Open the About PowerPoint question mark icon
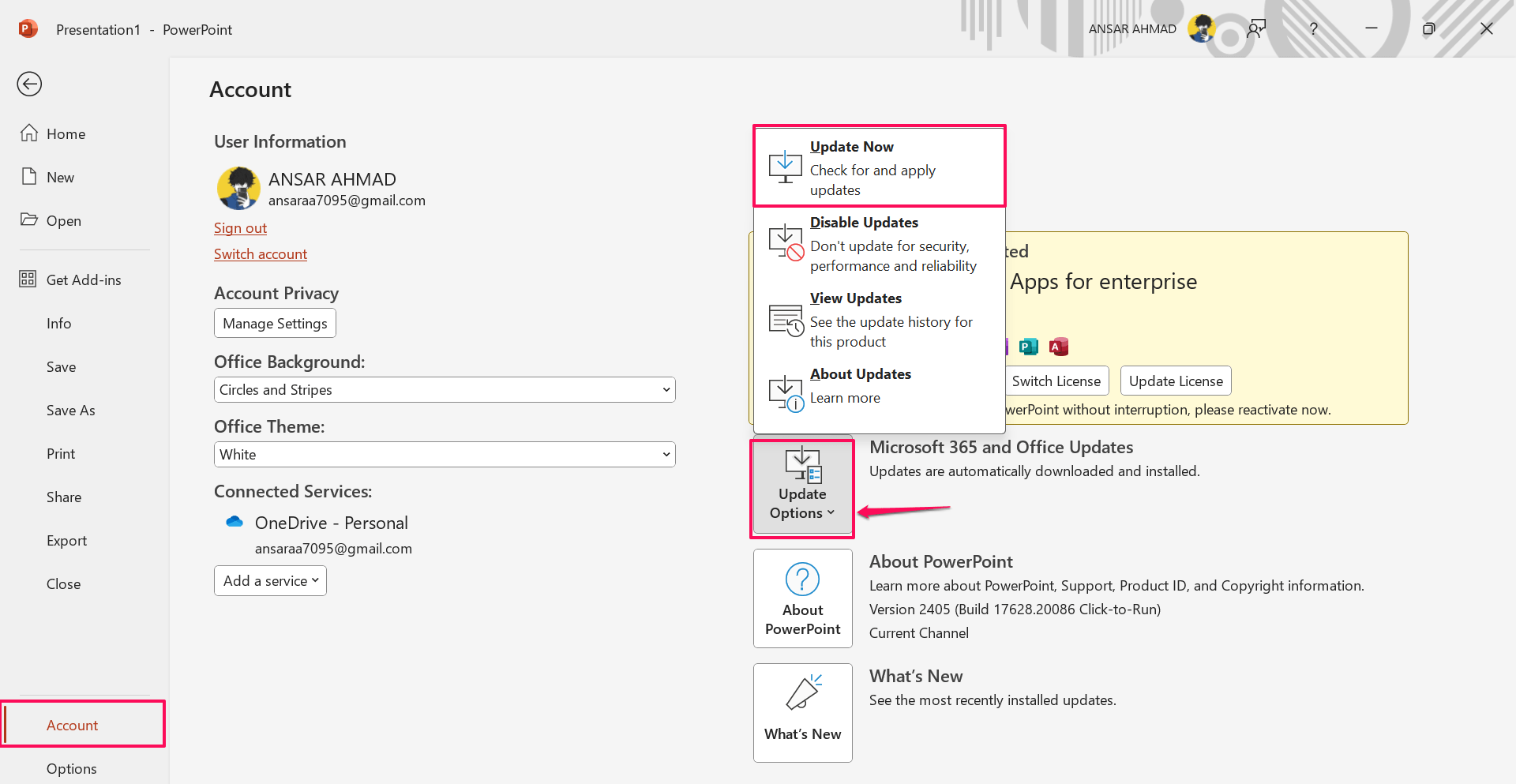 pyautogui.click(x=802, y=579)
